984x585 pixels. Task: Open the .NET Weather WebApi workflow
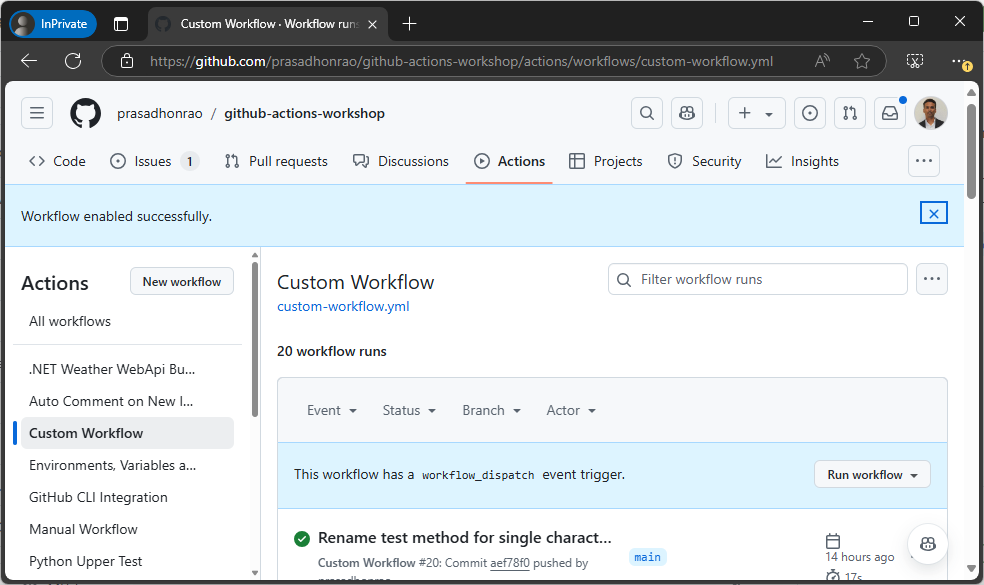112,369
